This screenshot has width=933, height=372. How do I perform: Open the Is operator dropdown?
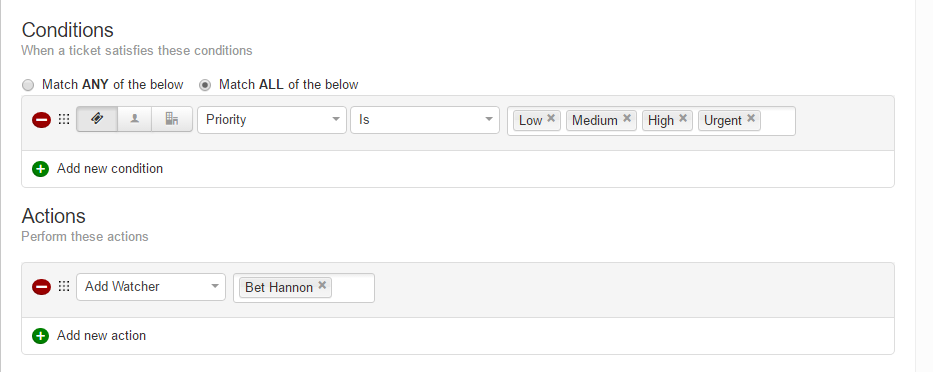coord(425,120)
